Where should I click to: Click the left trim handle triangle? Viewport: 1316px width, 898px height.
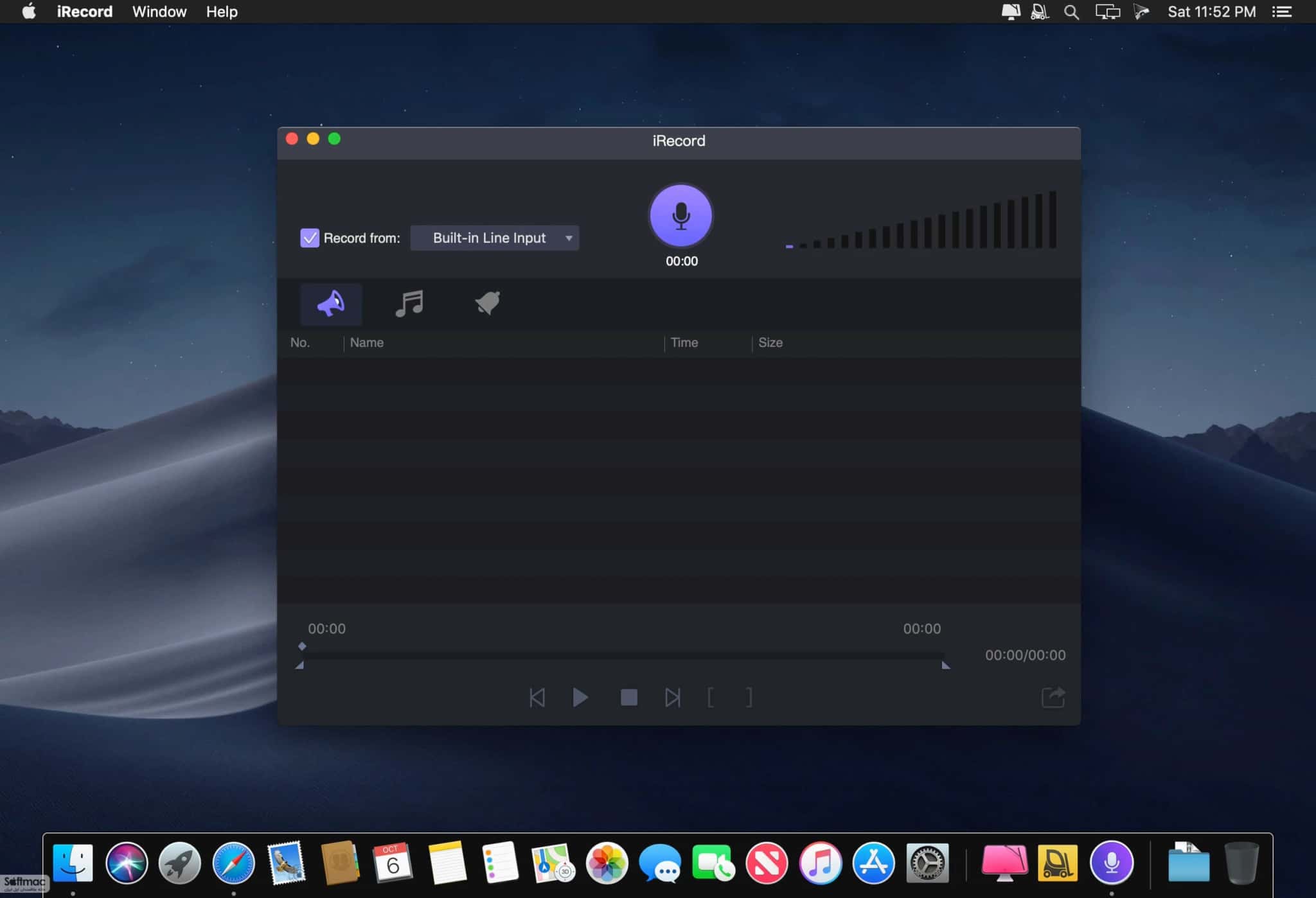[299, 665]
